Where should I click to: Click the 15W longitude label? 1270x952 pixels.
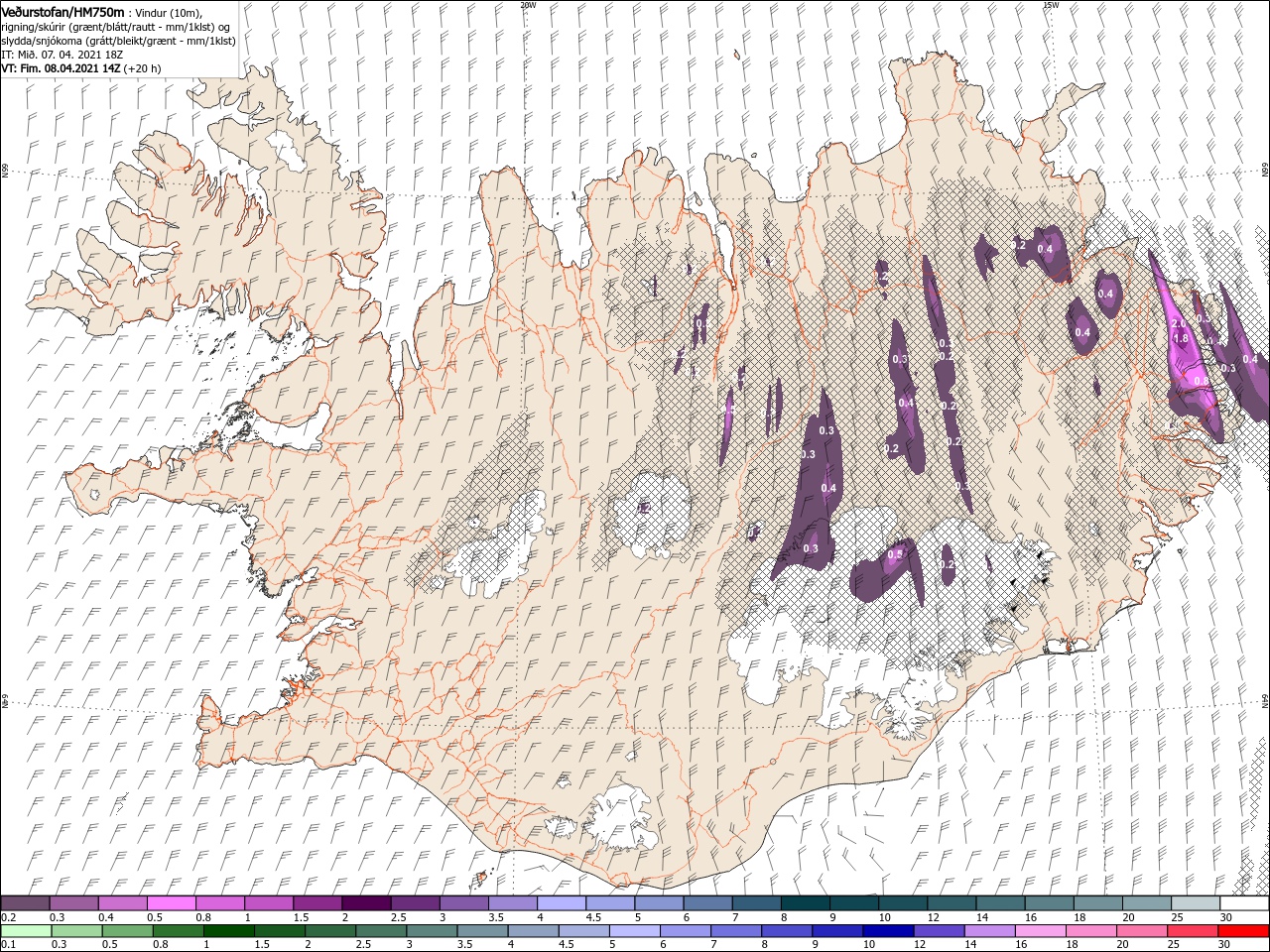(x=1051, y=4)
